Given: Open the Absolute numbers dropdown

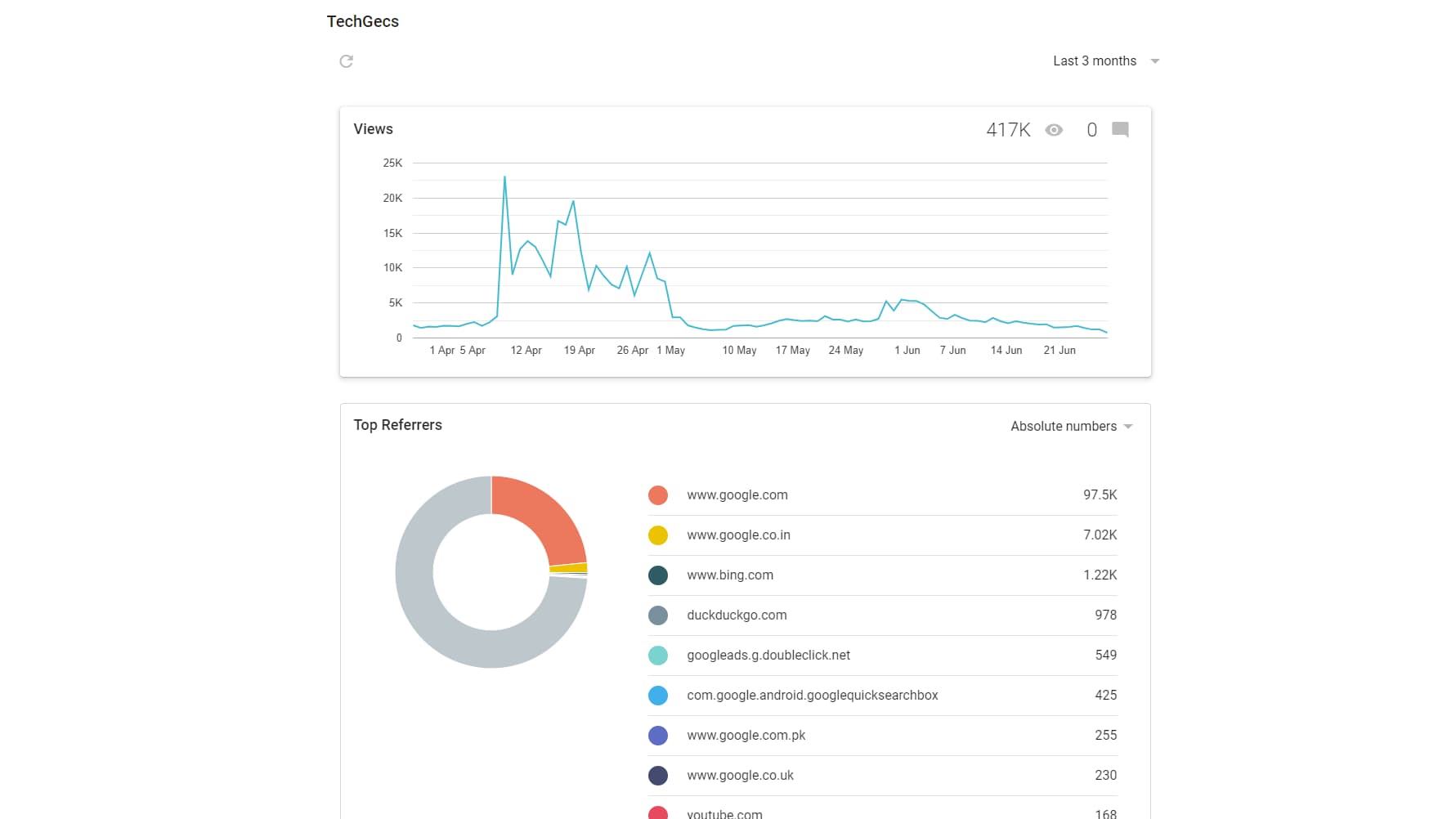Looking at the screenshot, I should [x=1072, y=427].
